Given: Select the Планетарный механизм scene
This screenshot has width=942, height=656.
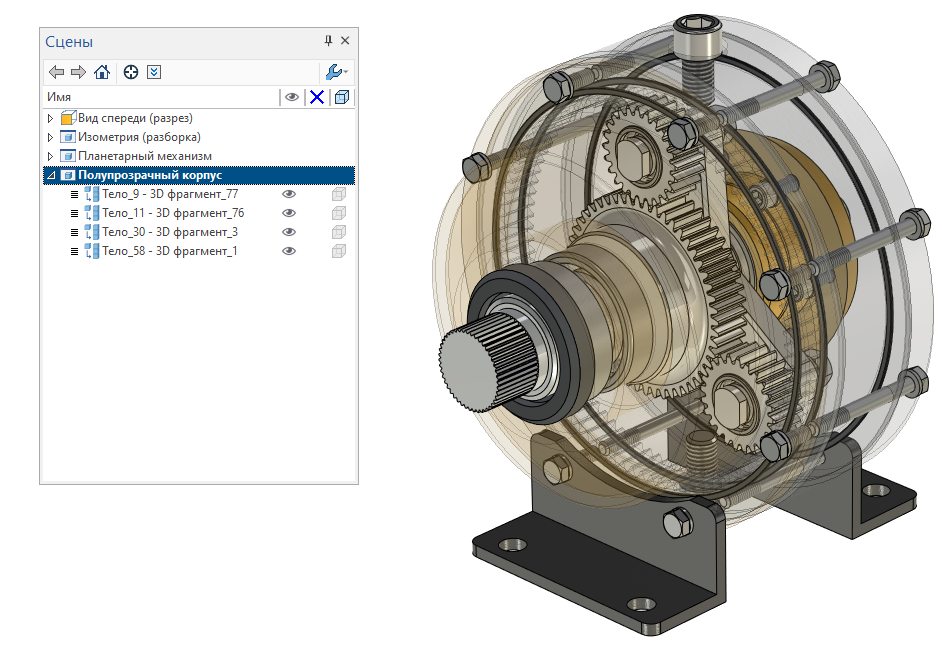Looking at the screenshot, I should click(x=144, y=156).
